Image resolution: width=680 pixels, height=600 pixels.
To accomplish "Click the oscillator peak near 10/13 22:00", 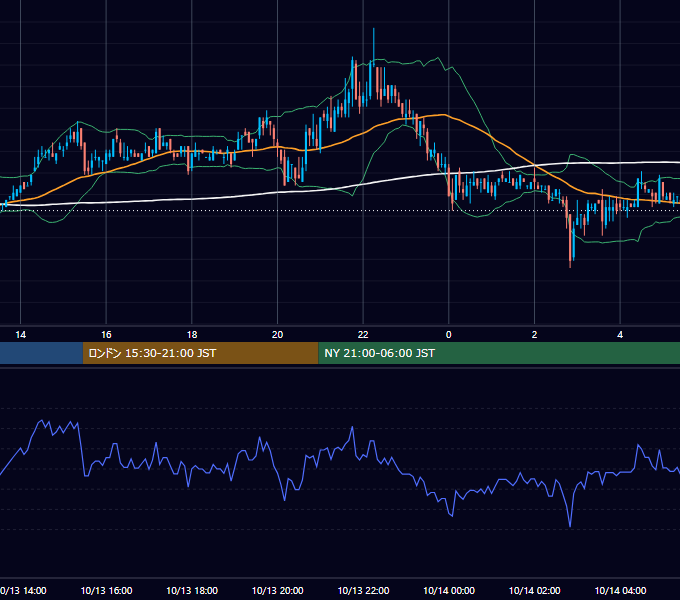I will point(352,428).
